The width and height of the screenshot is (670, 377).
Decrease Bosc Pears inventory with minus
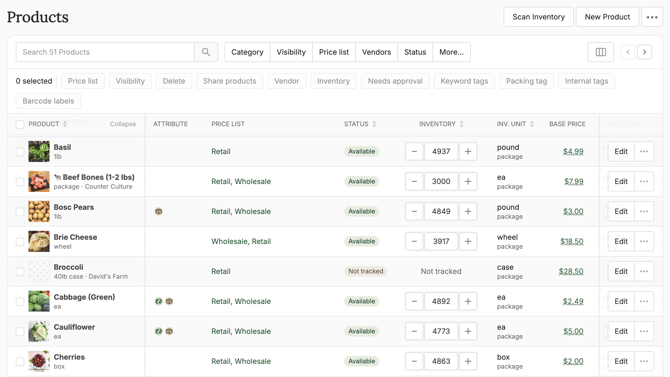414,211
